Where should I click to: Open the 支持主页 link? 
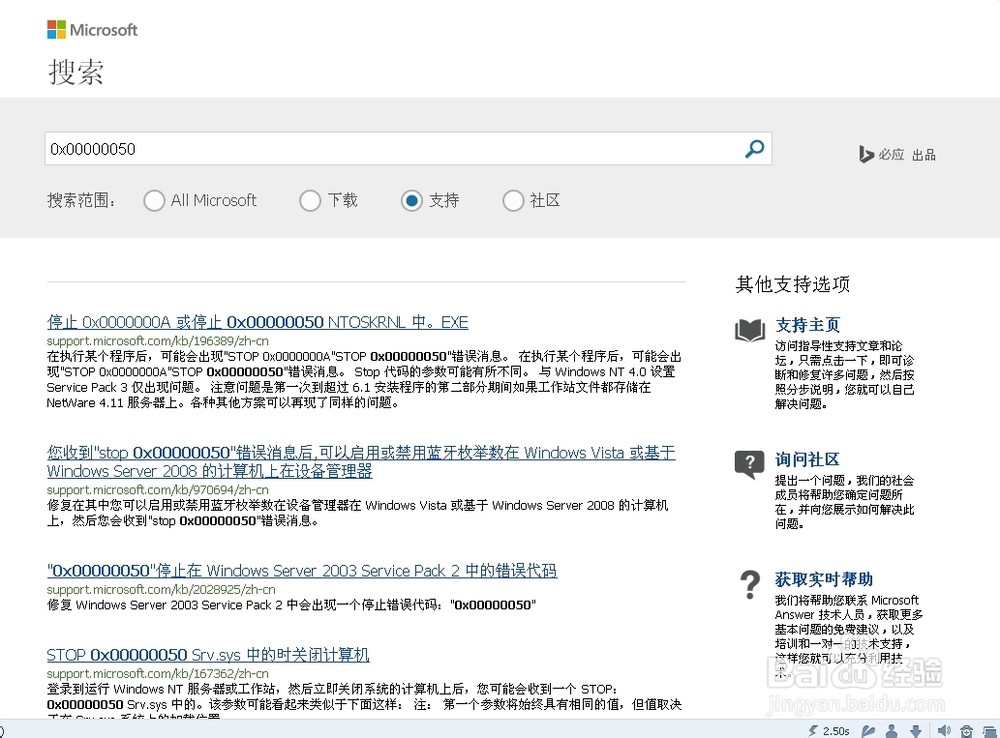(x=807, y=325)
